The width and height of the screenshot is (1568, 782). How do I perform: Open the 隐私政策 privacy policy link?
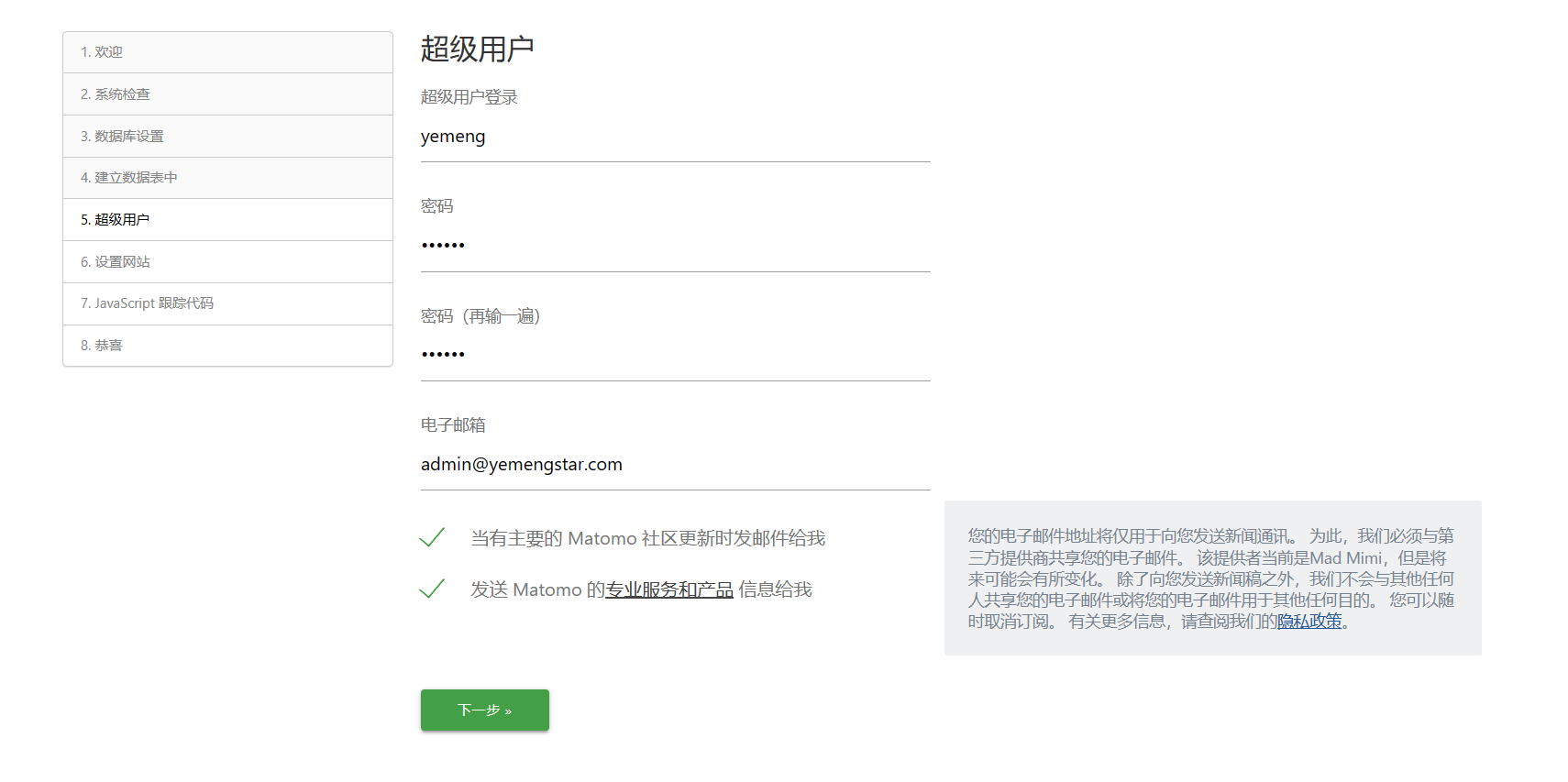[x=1309, y=622]
